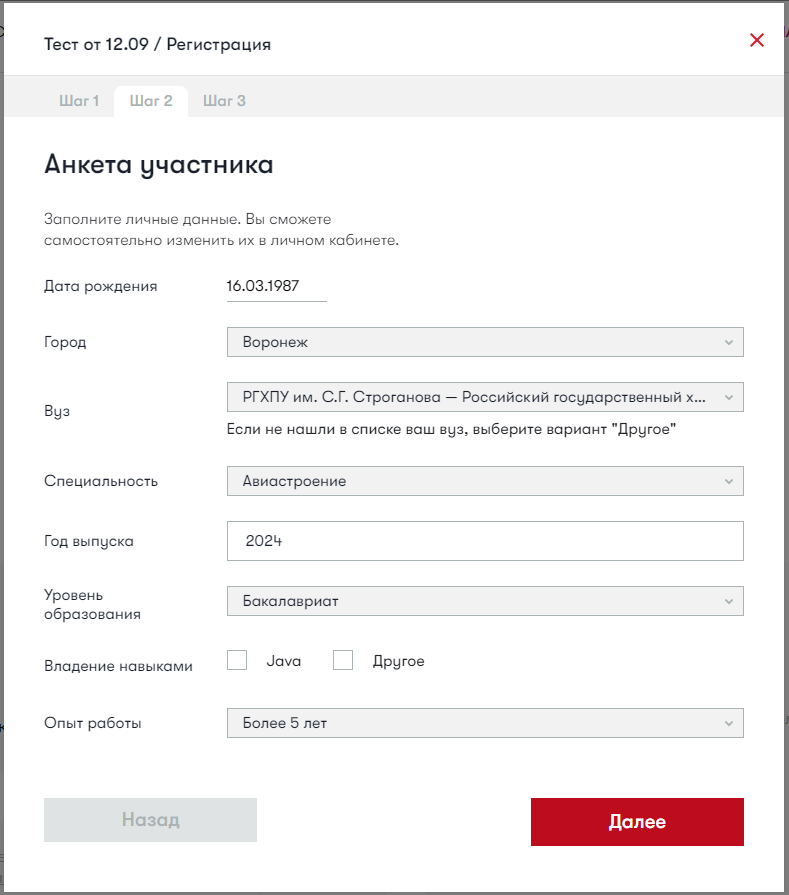Open the Специальность dropdown showing Авиастроение
Image resolution: width=789 pixels, height=895 pixels.
tap(485, 481)
